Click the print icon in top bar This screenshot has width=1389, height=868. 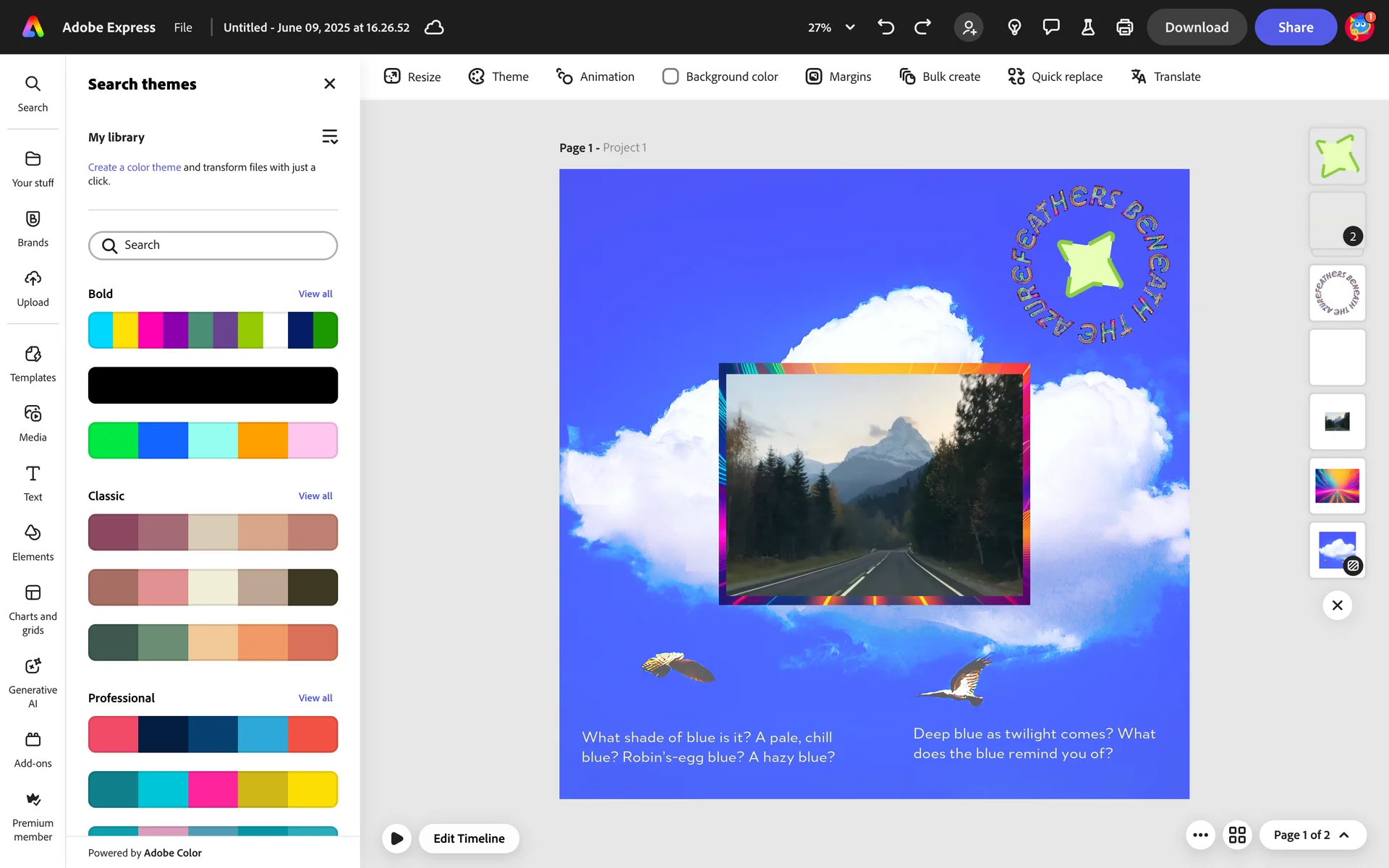coord(1124,27)
